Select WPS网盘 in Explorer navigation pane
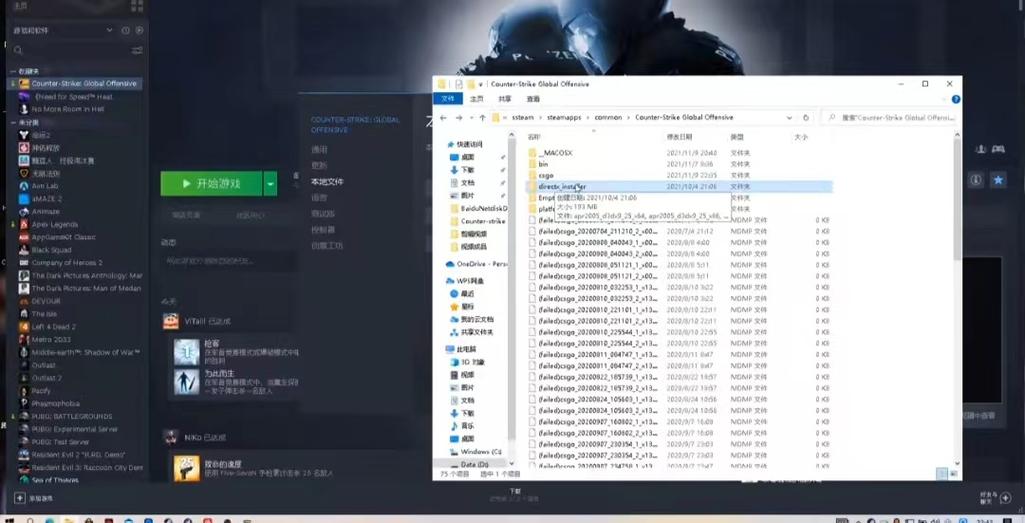1025x523 pixels. pos(465,280)
